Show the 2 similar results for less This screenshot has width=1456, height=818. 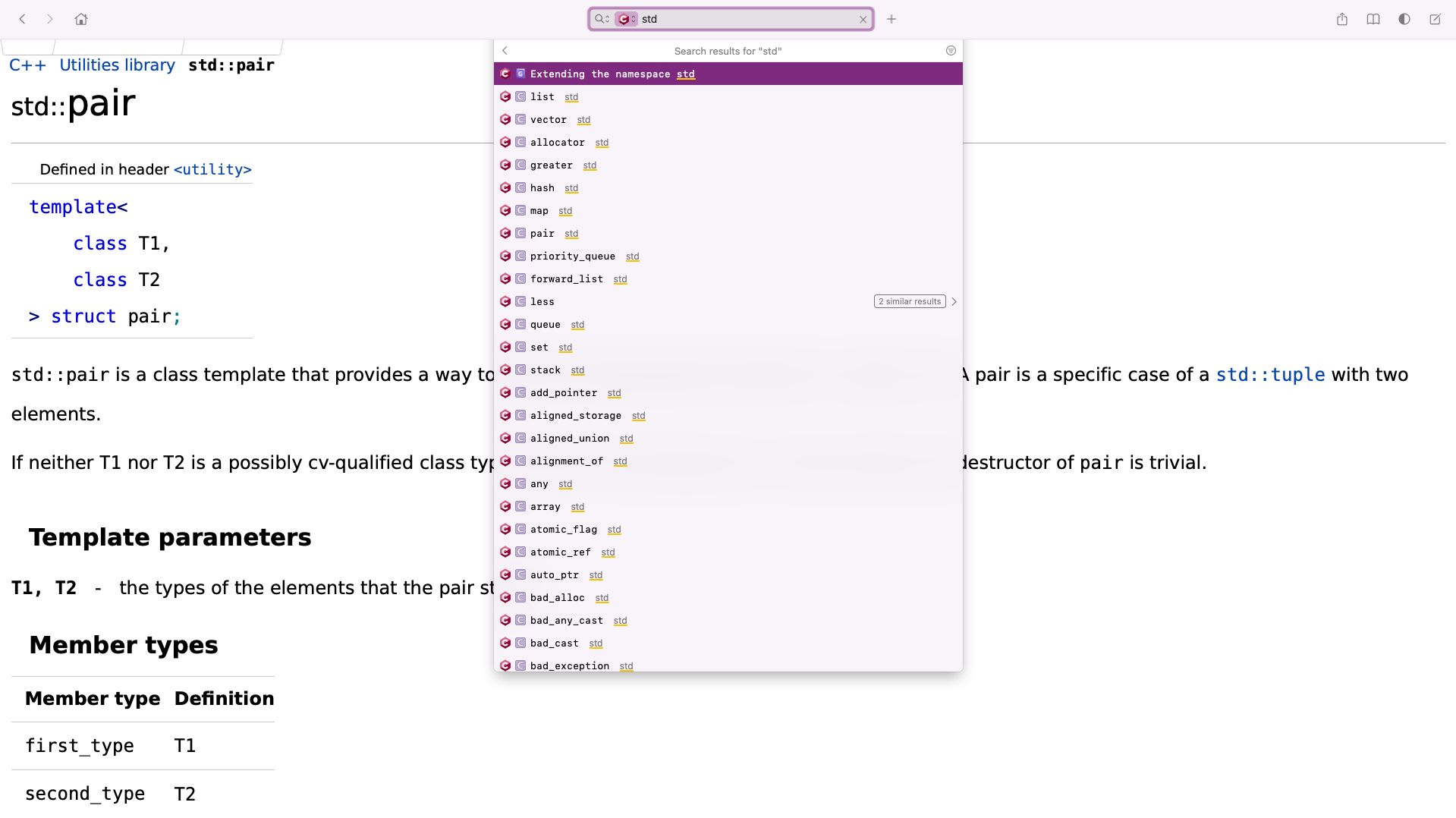[910, 301]
